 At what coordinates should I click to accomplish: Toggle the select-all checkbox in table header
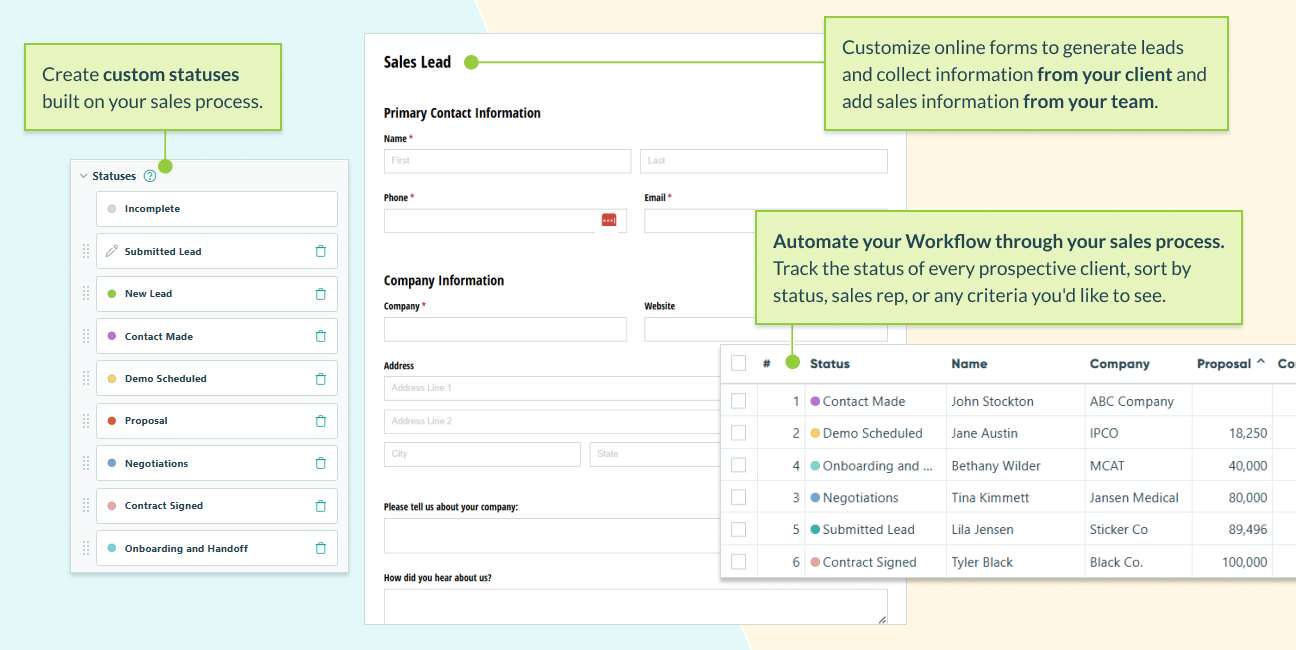click(738, 363)
